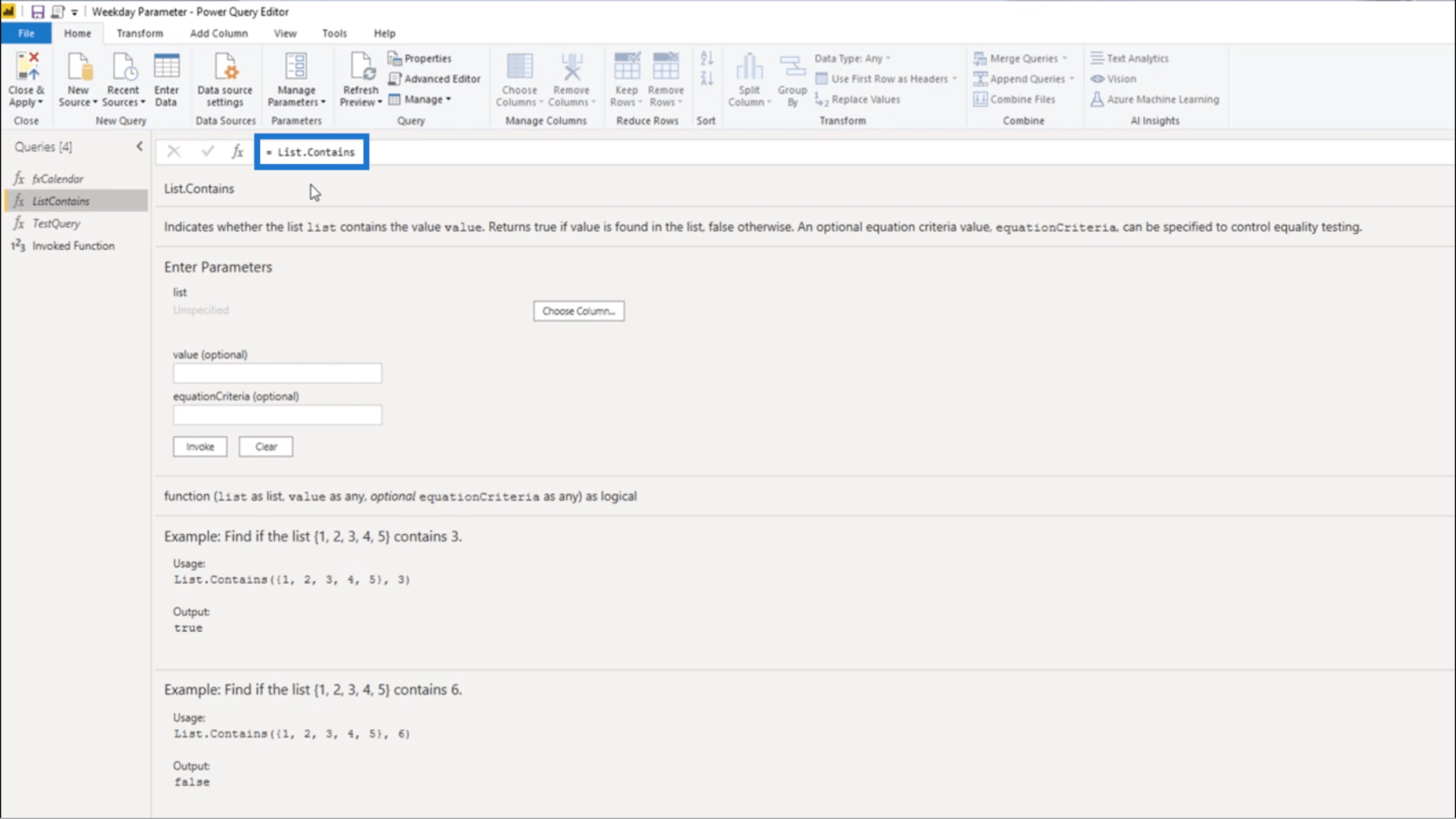Open the Advanced Editor
The width and height of the screenshot is (1456, 819).
(433, 79)
